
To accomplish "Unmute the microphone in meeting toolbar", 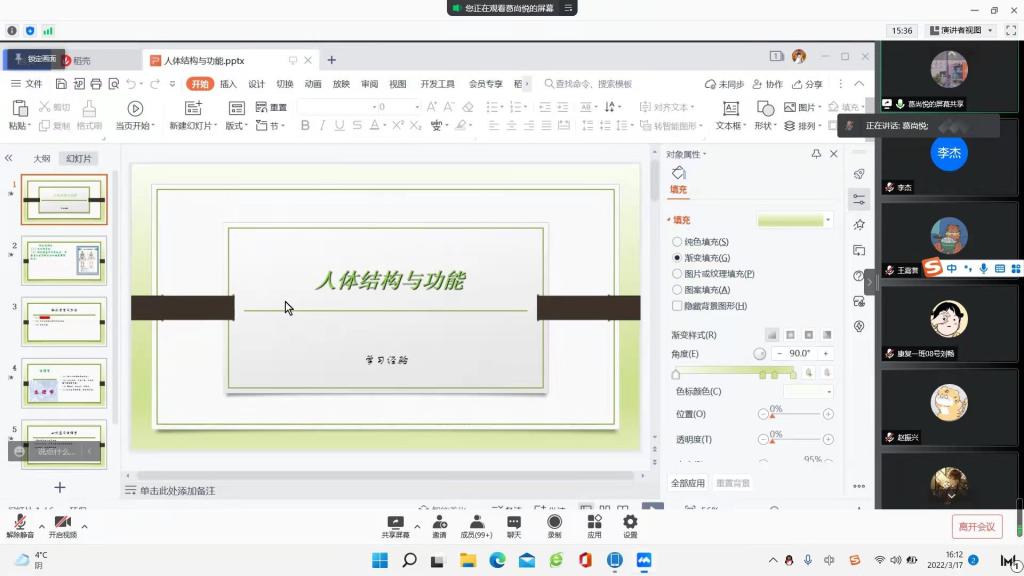I will point(20,523).
